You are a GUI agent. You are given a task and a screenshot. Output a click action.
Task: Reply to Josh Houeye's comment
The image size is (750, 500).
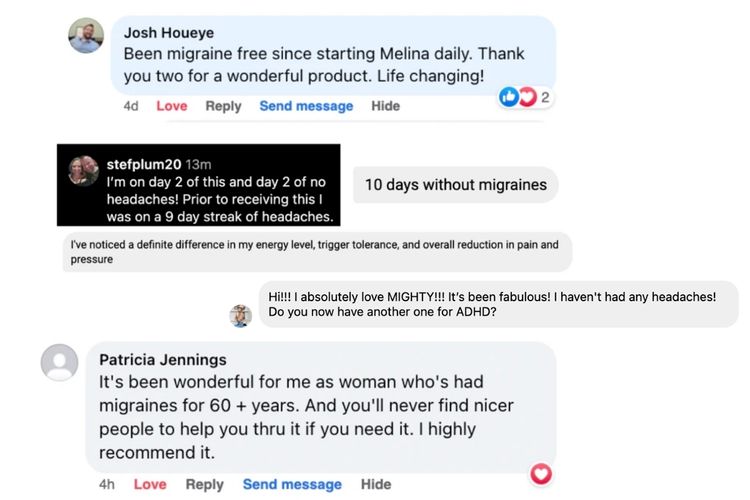(223, 106)
